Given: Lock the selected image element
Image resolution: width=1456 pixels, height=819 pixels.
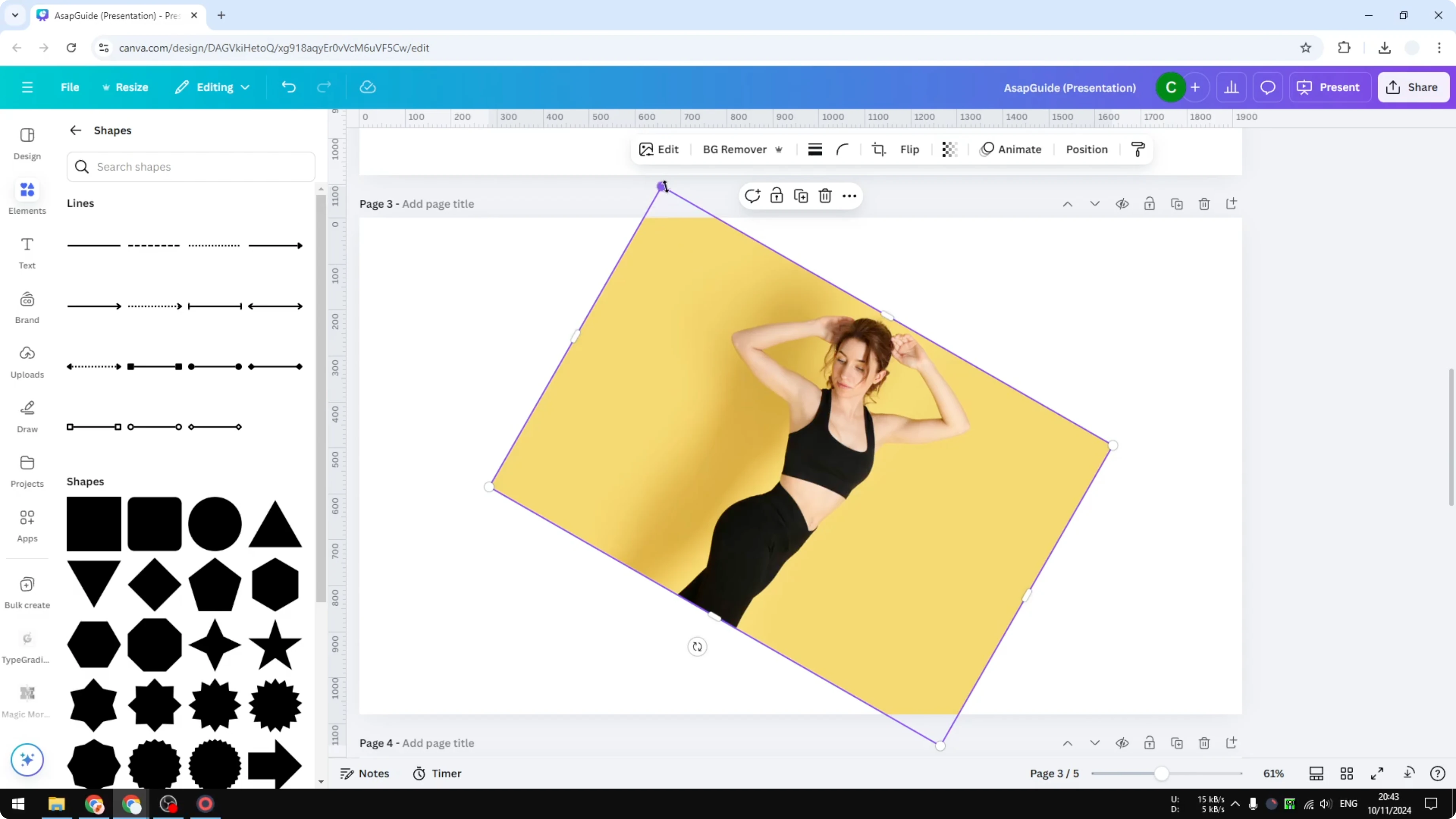Looking at the screenshot, I should (x=777, y=195).
